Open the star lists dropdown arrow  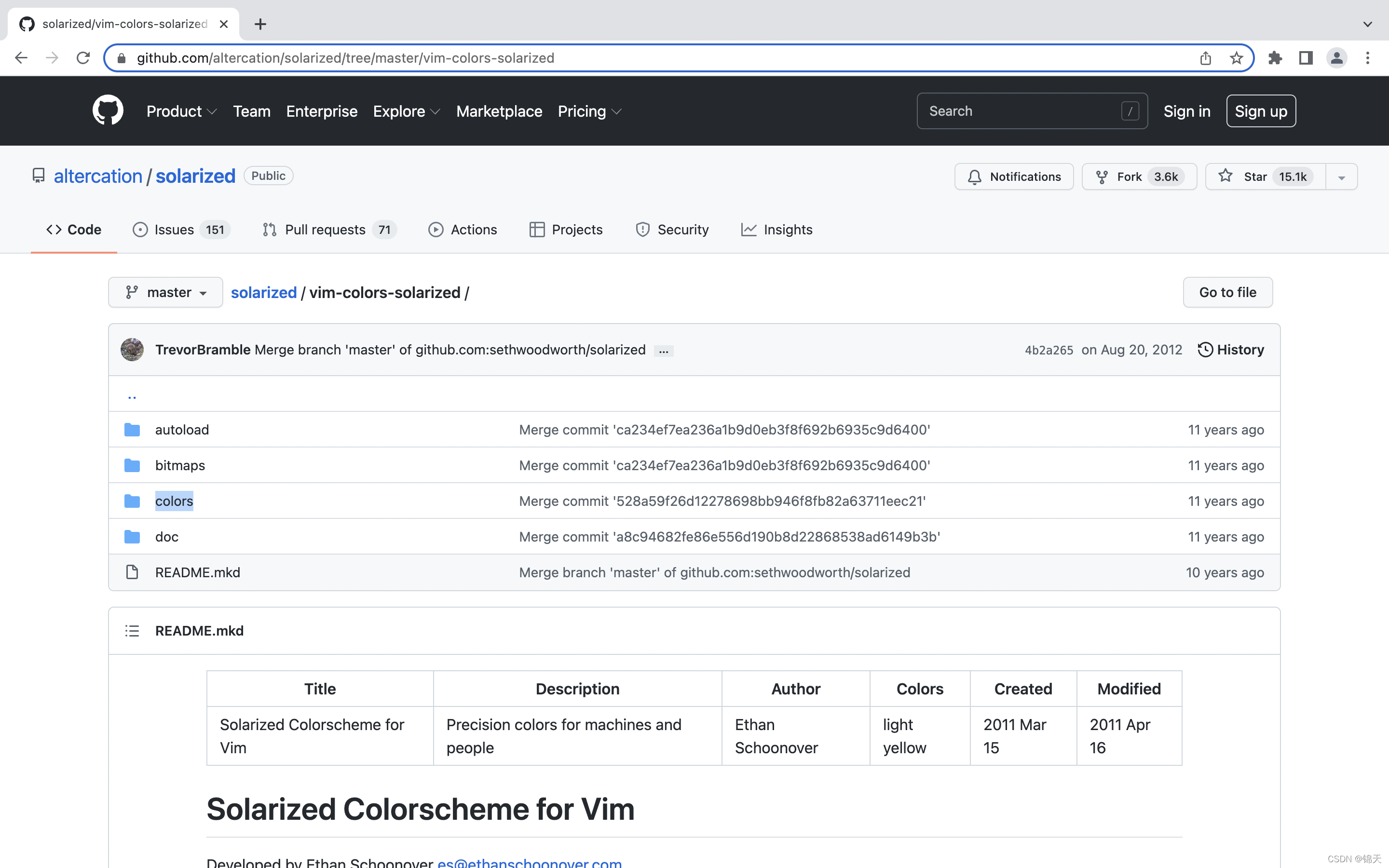tap(1341, 177)
